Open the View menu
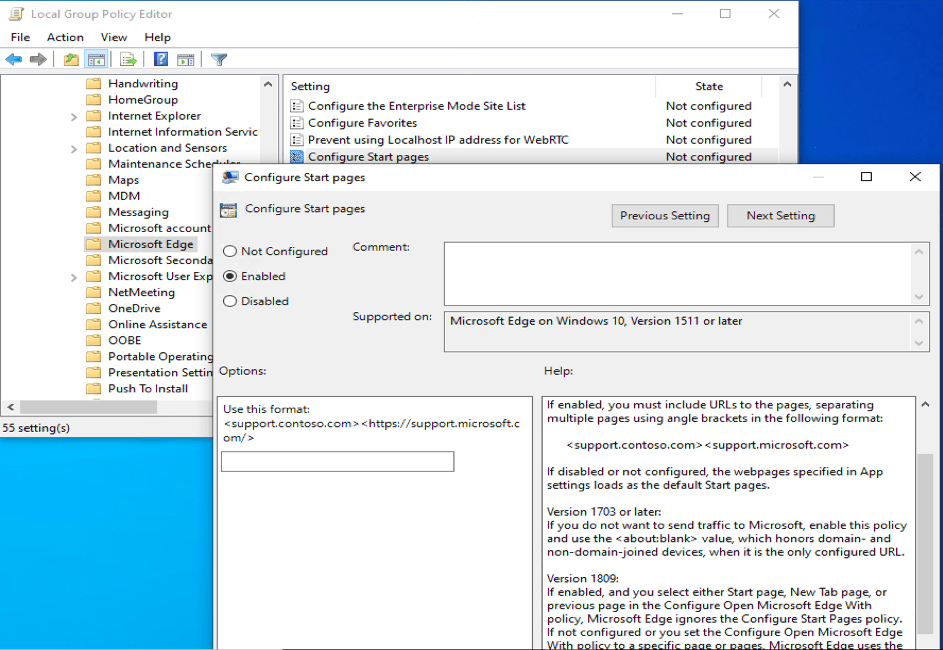Viewport: 943px width, 650px height. (114, 37)
